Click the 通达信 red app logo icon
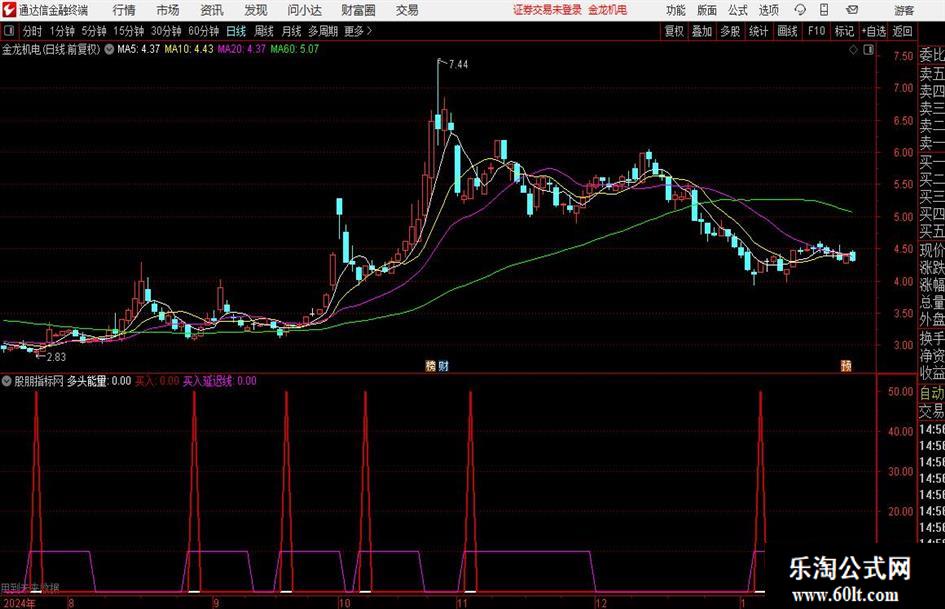The image size is (945, 609). click(x=8, y=10)
